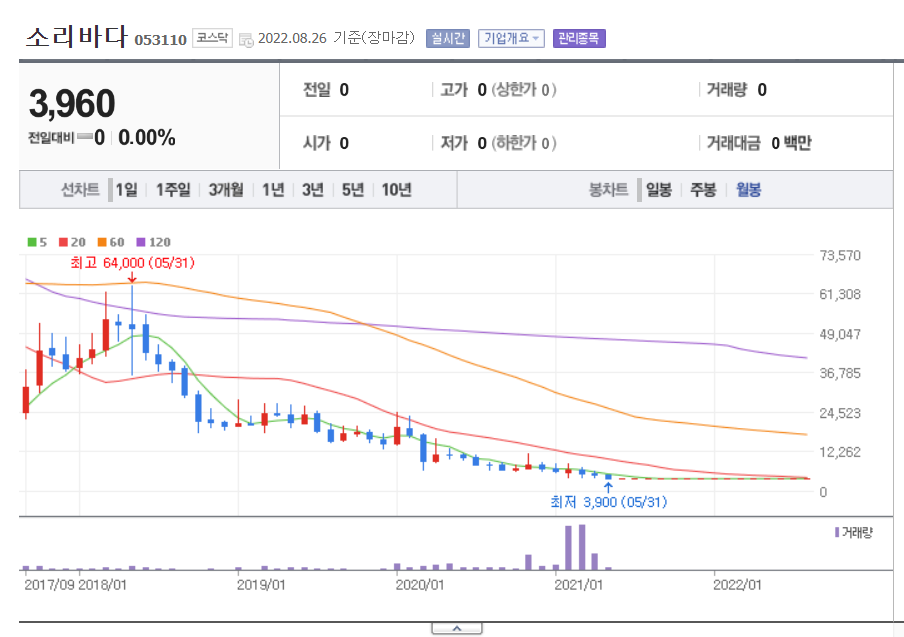This screenshot has height=637, width=904.
Task: Click the 전일 previous close value
Action: coord(344,90)
